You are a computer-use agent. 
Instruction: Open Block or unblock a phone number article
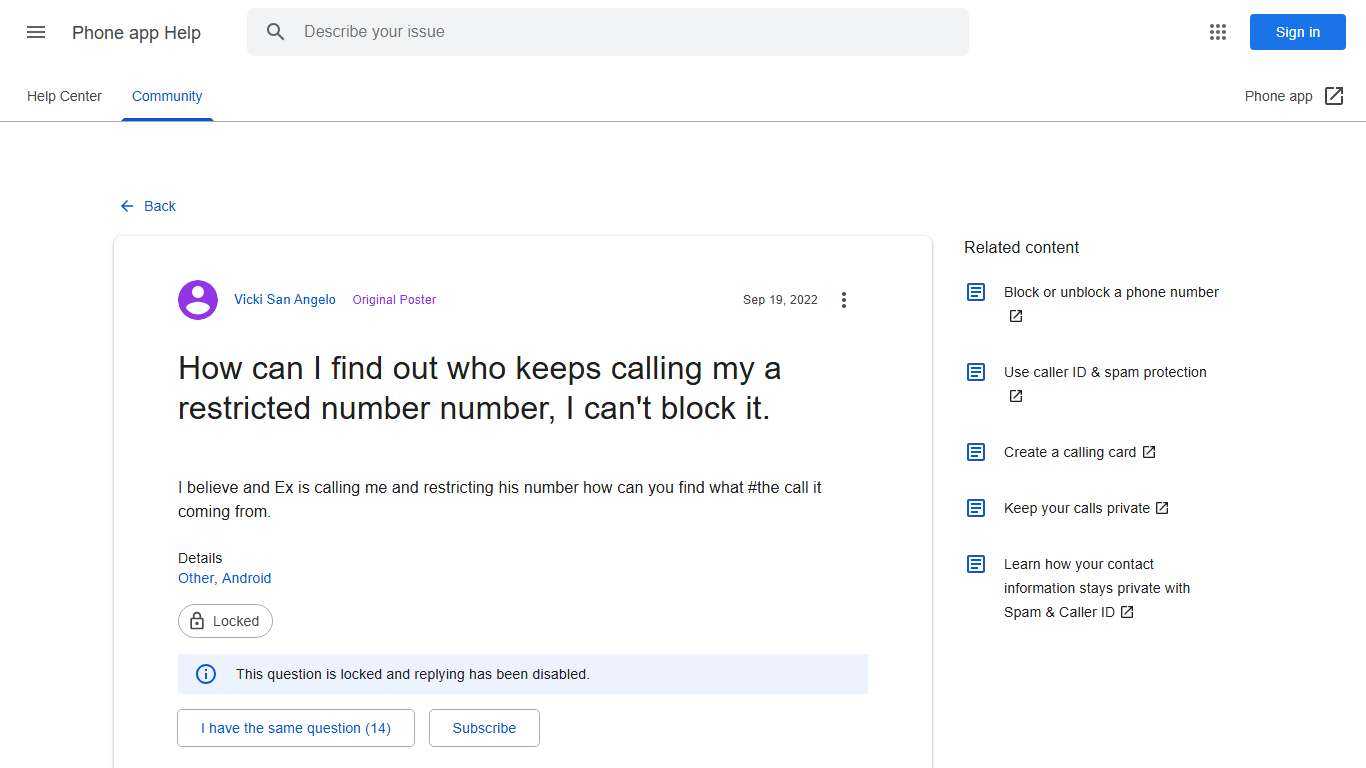[x=1111, y=292]
